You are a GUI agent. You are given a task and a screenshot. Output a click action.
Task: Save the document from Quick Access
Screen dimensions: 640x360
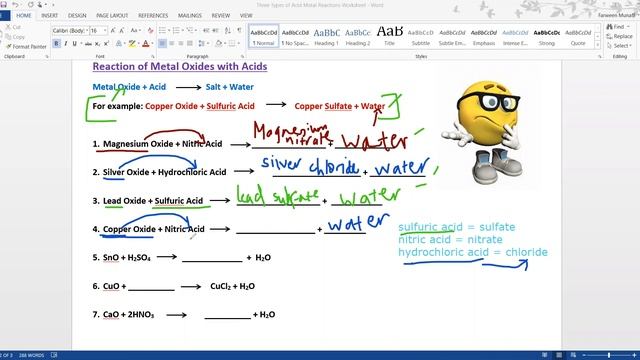coord(4,4)
